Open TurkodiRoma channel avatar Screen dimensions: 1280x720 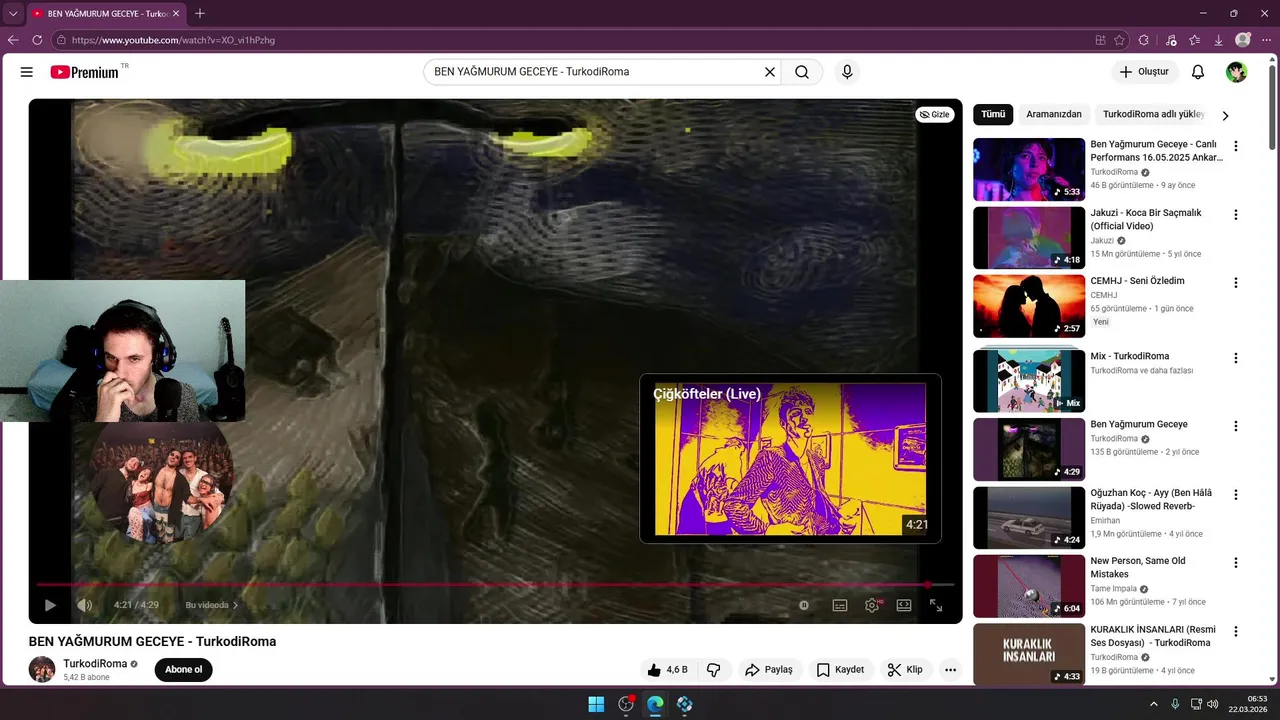[x=42, y=670]
